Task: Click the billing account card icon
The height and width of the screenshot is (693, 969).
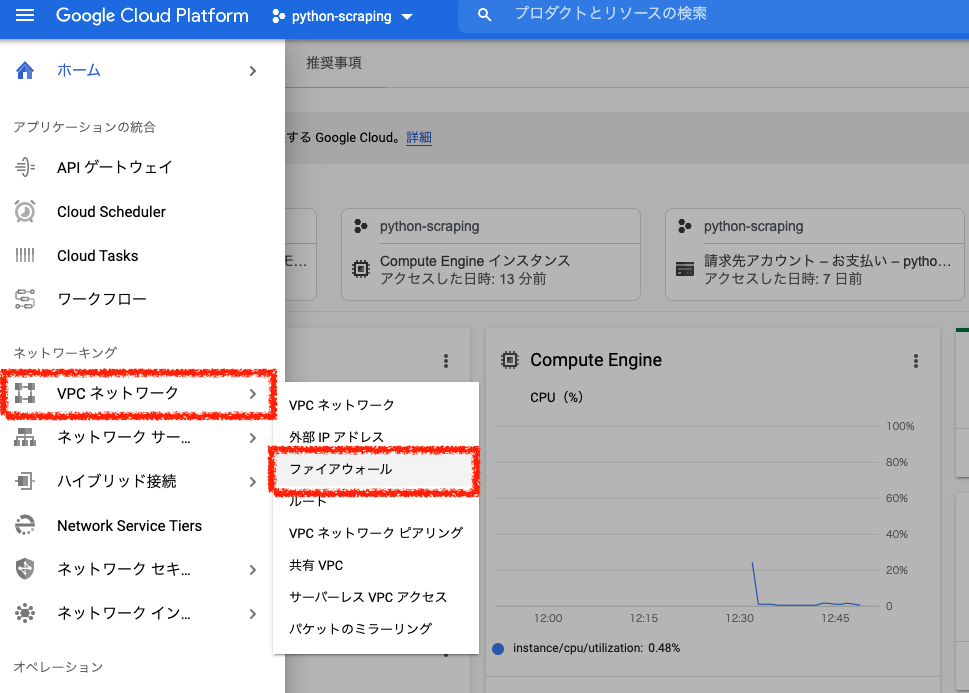Action: [685, 270]
